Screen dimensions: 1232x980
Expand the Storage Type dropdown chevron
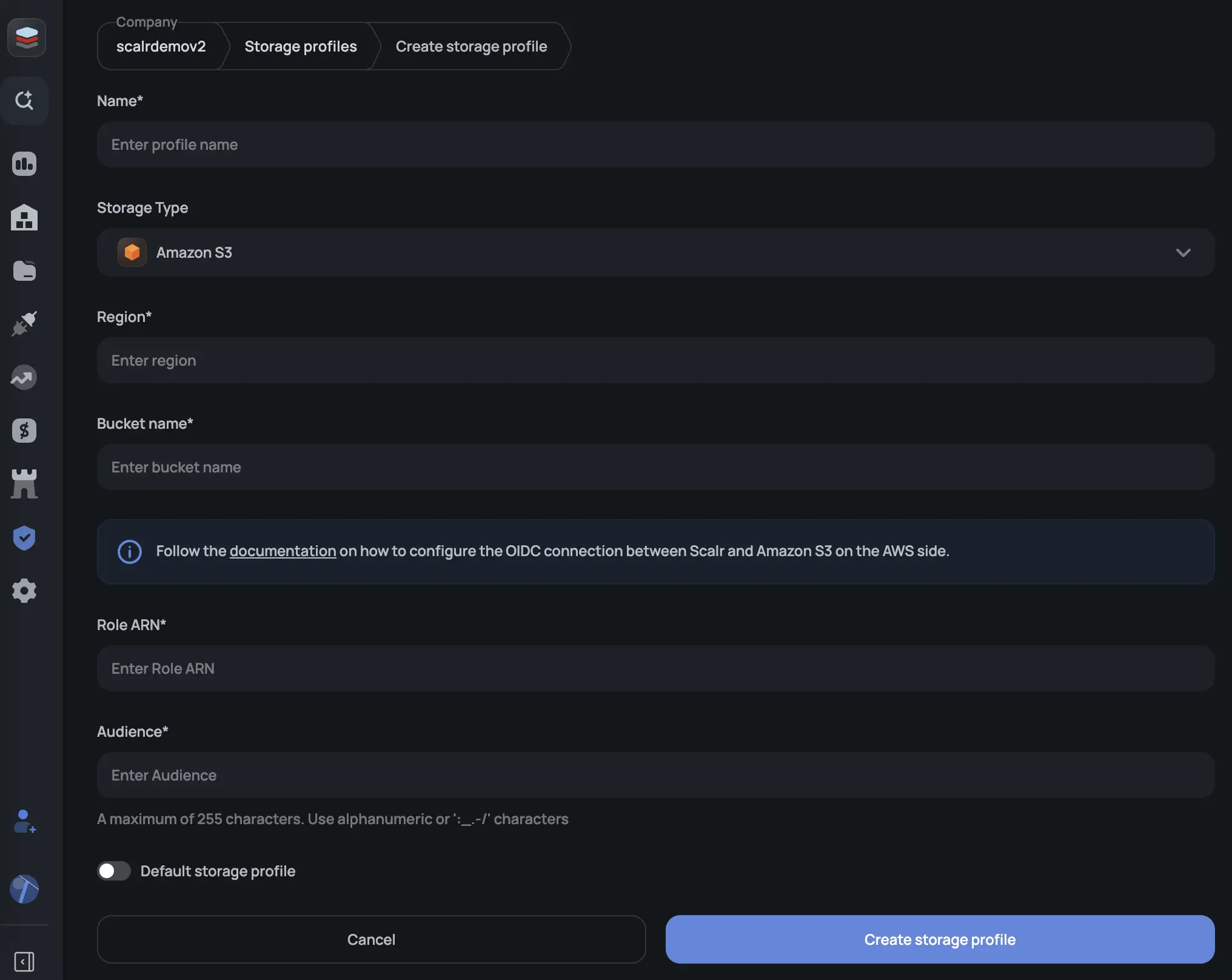pos(1183,252)
